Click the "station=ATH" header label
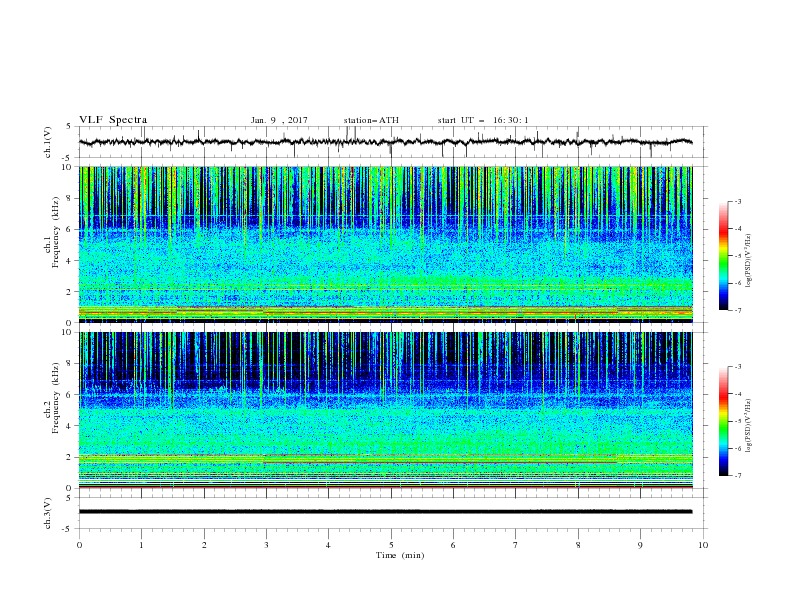The height and width of the screenshot is (612, 792). (371, 120)
